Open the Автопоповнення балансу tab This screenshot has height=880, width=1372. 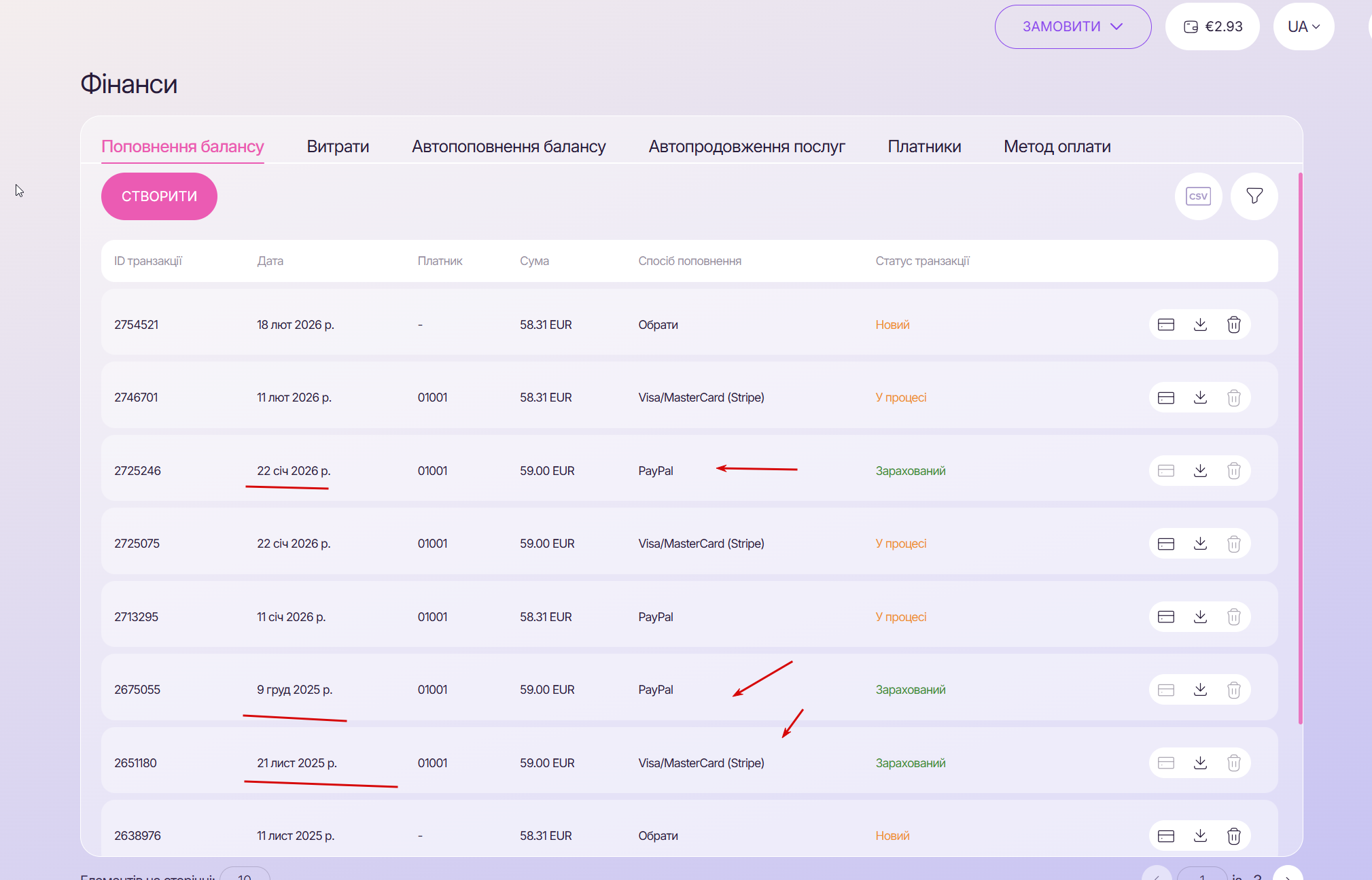click(508, 146)
